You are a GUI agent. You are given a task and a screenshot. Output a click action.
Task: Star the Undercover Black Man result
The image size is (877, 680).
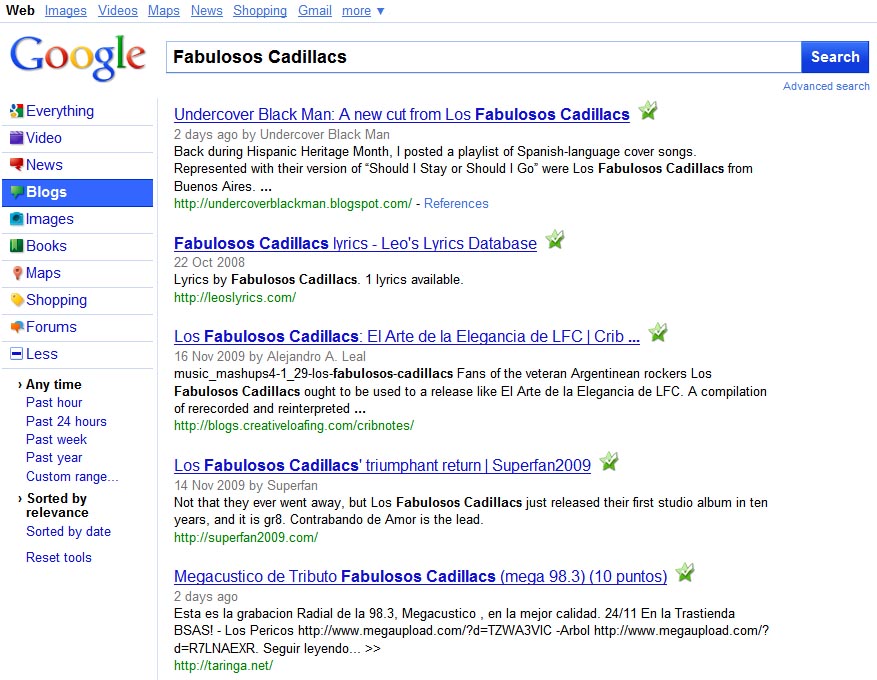(x=648, y=110)
